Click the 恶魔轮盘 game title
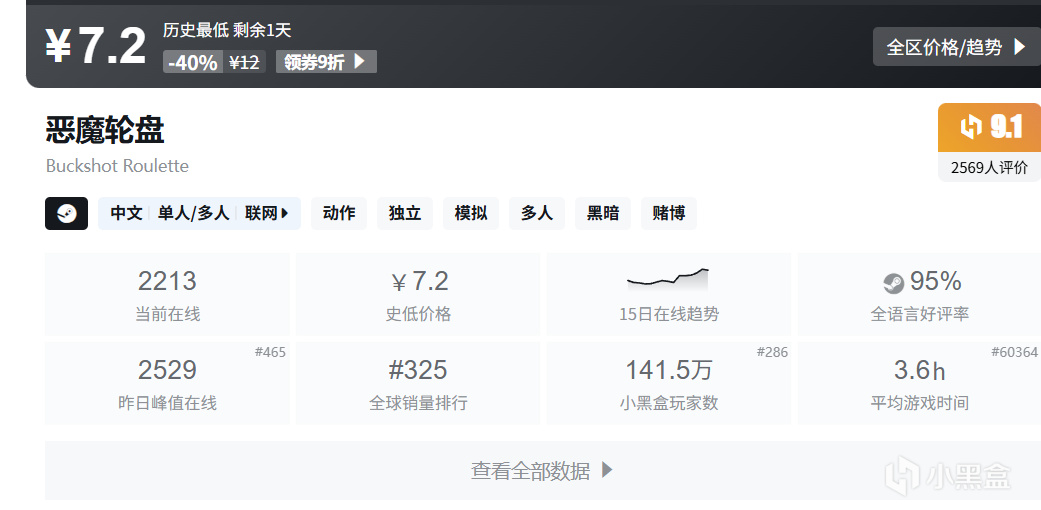Screen dimensions: 1041x510 coord(105,129)
